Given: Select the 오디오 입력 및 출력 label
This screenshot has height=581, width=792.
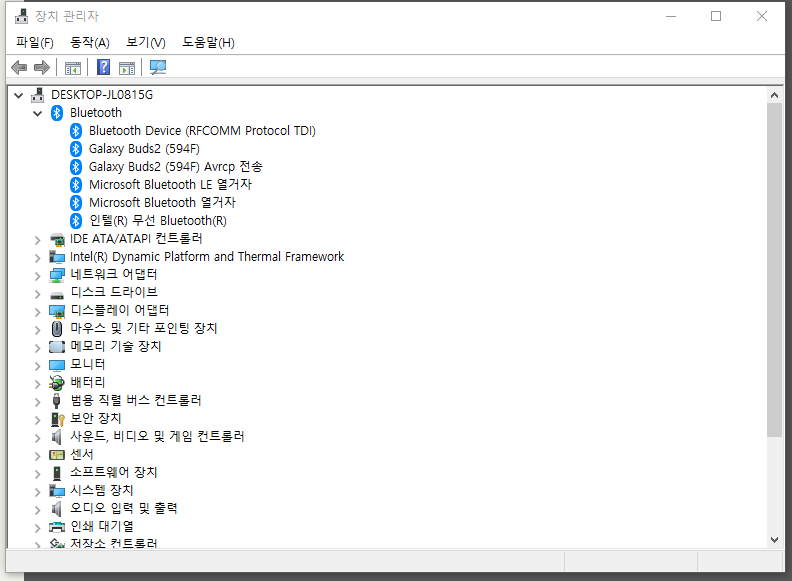Looking at the screenshot, I should (x=124, y=508).
